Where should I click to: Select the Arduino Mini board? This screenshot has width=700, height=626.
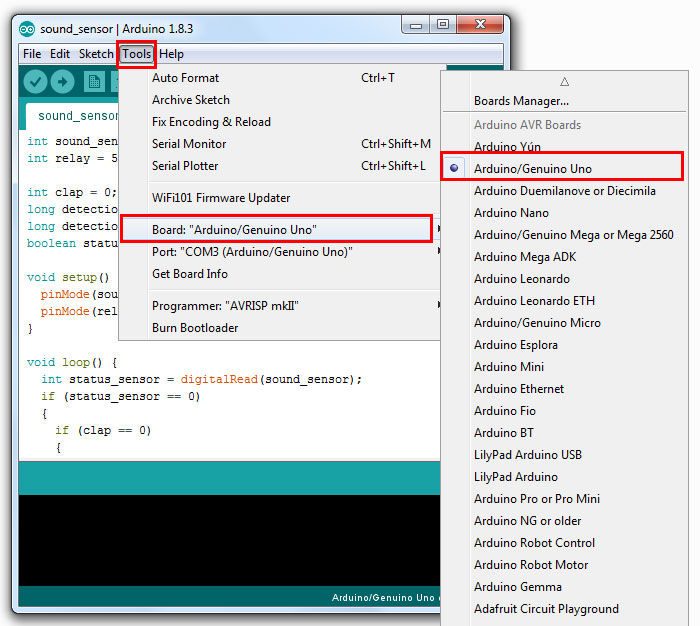point(565,367)
